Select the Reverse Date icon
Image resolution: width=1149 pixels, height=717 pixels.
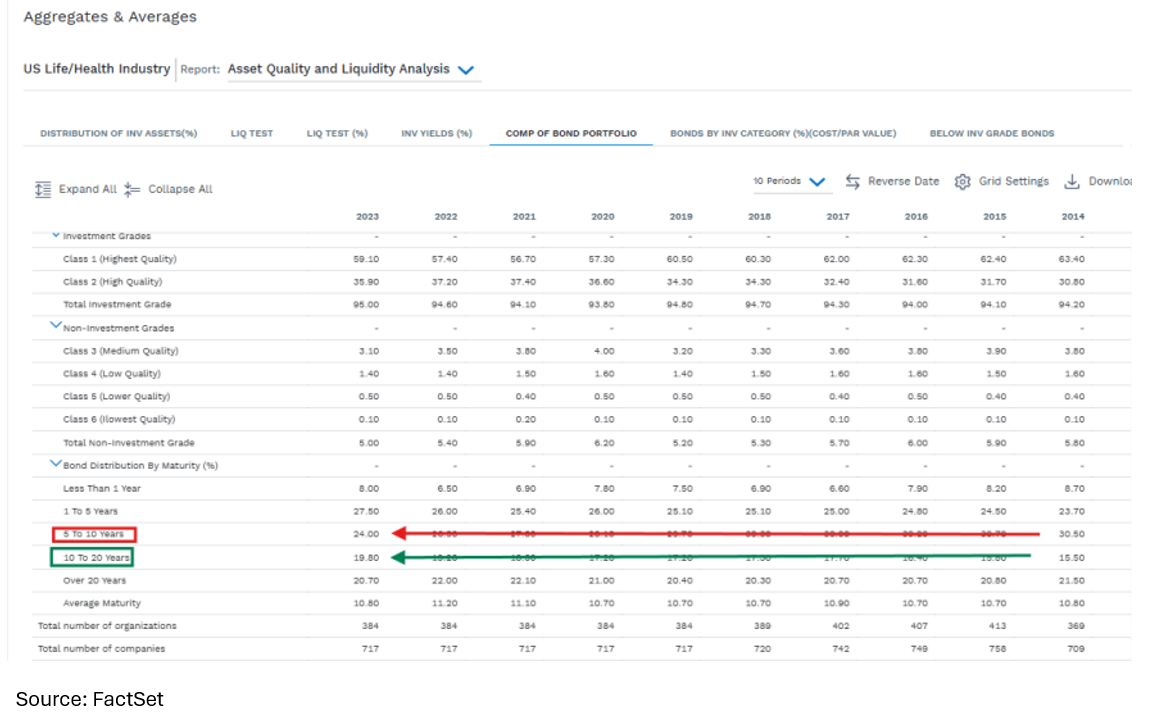852,181
